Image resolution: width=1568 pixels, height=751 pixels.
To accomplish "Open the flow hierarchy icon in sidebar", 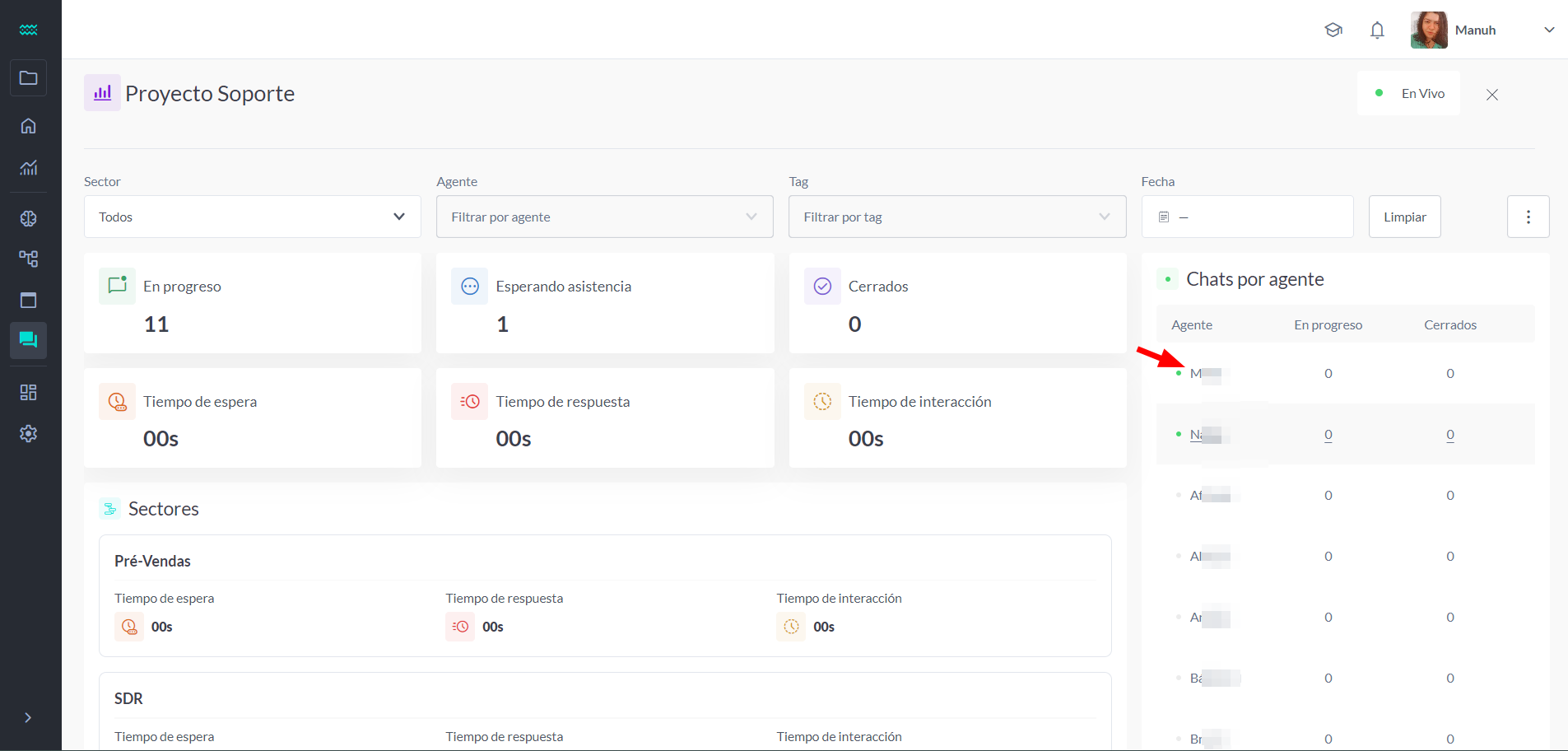I will (x=29, y=259).
